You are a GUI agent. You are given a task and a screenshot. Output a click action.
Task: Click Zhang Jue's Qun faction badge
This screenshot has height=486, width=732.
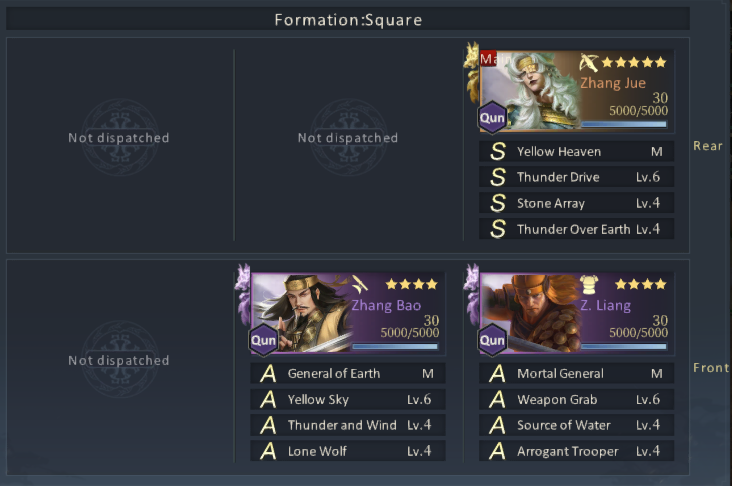(492, 117)
